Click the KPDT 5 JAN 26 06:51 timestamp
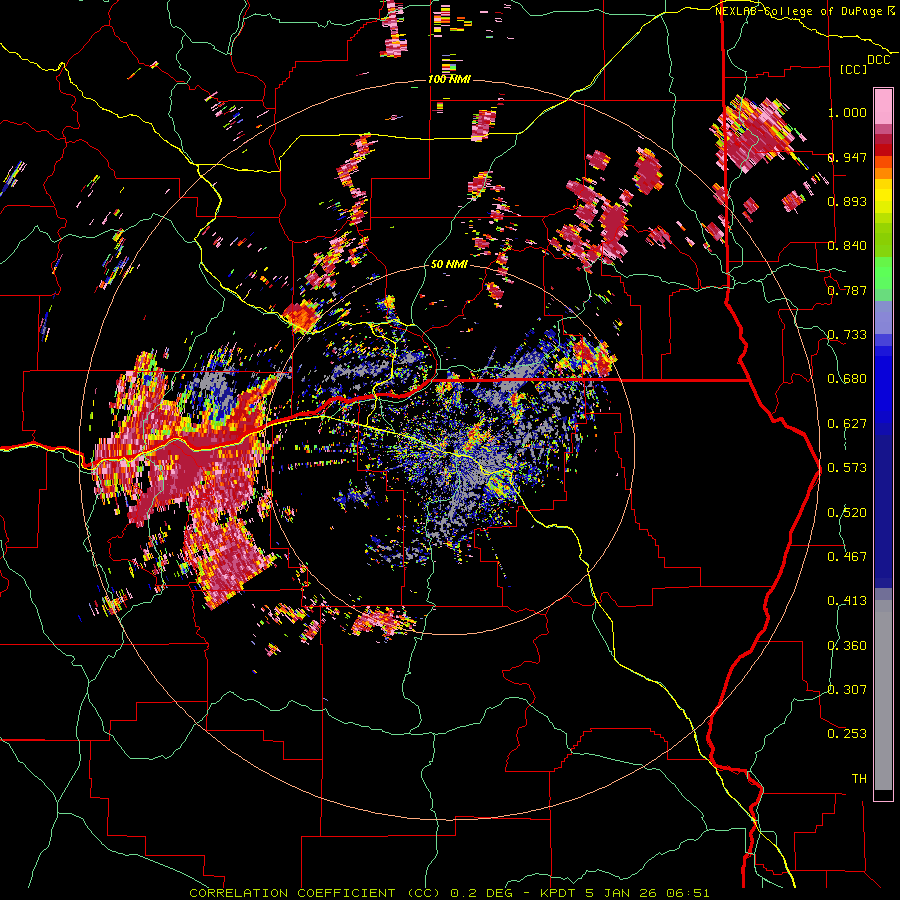The width and height of the screenshot is (900, 900). click(x=625, y=893)
